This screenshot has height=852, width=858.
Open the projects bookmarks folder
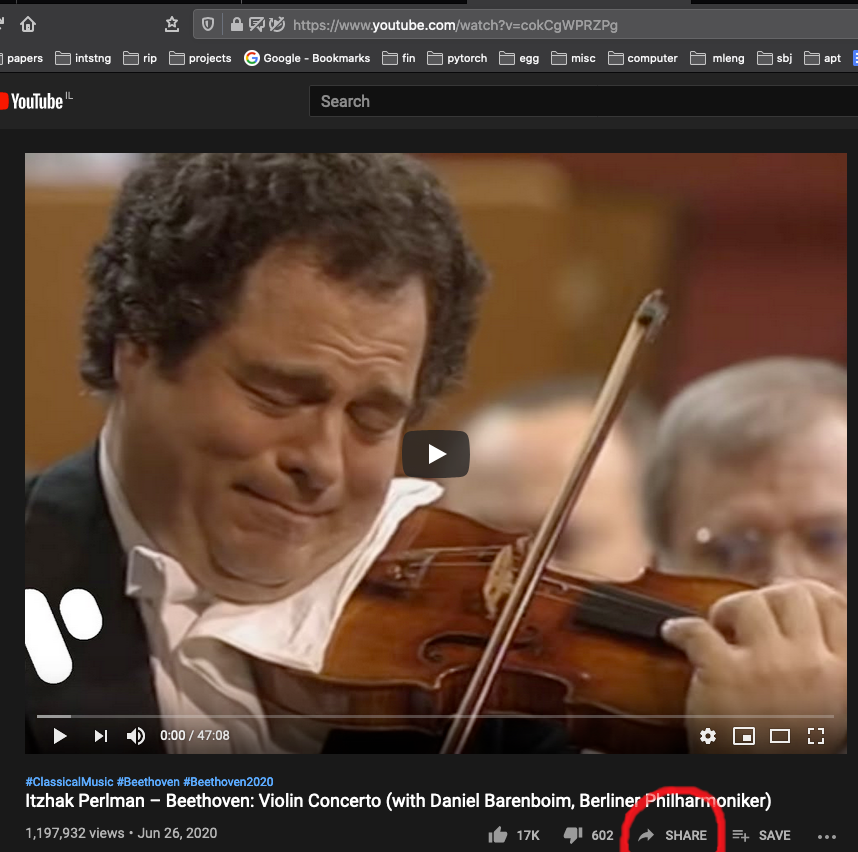pyautogui.click(x=200, y=58)
